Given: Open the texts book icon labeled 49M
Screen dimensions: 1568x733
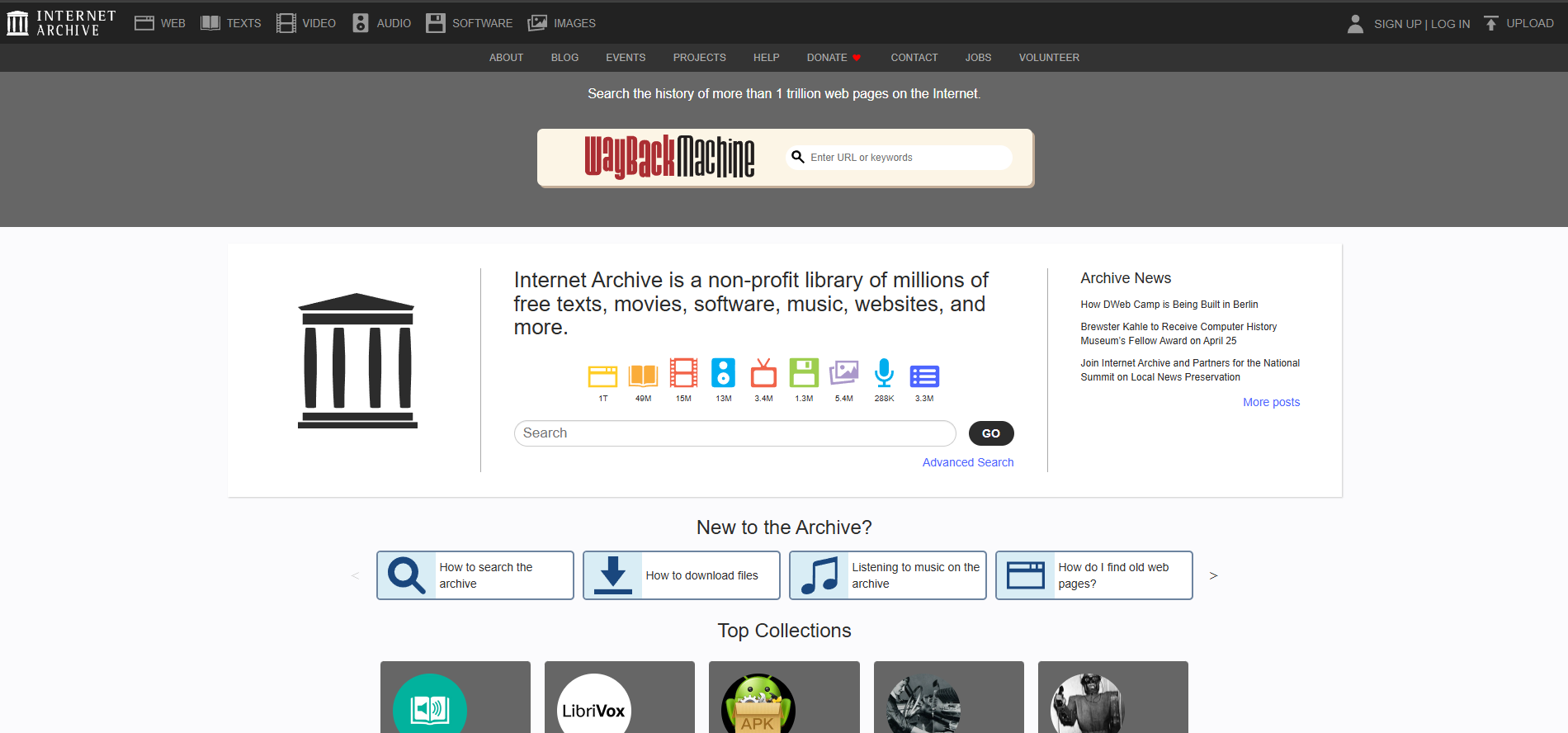Looking at the screenshot, I should 643,376.
